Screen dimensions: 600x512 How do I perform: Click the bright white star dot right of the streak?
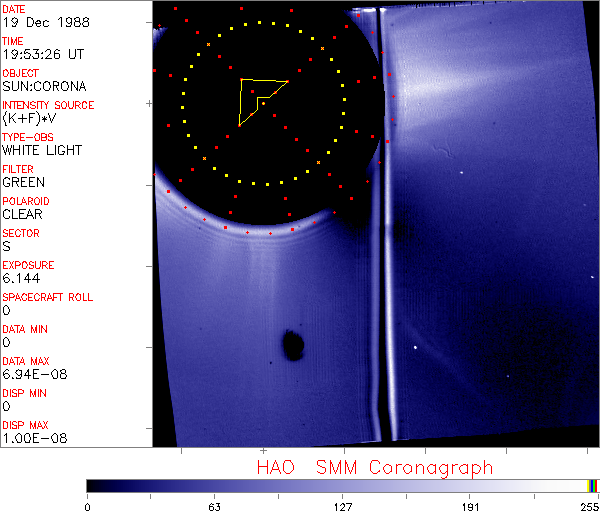[415, 347]
